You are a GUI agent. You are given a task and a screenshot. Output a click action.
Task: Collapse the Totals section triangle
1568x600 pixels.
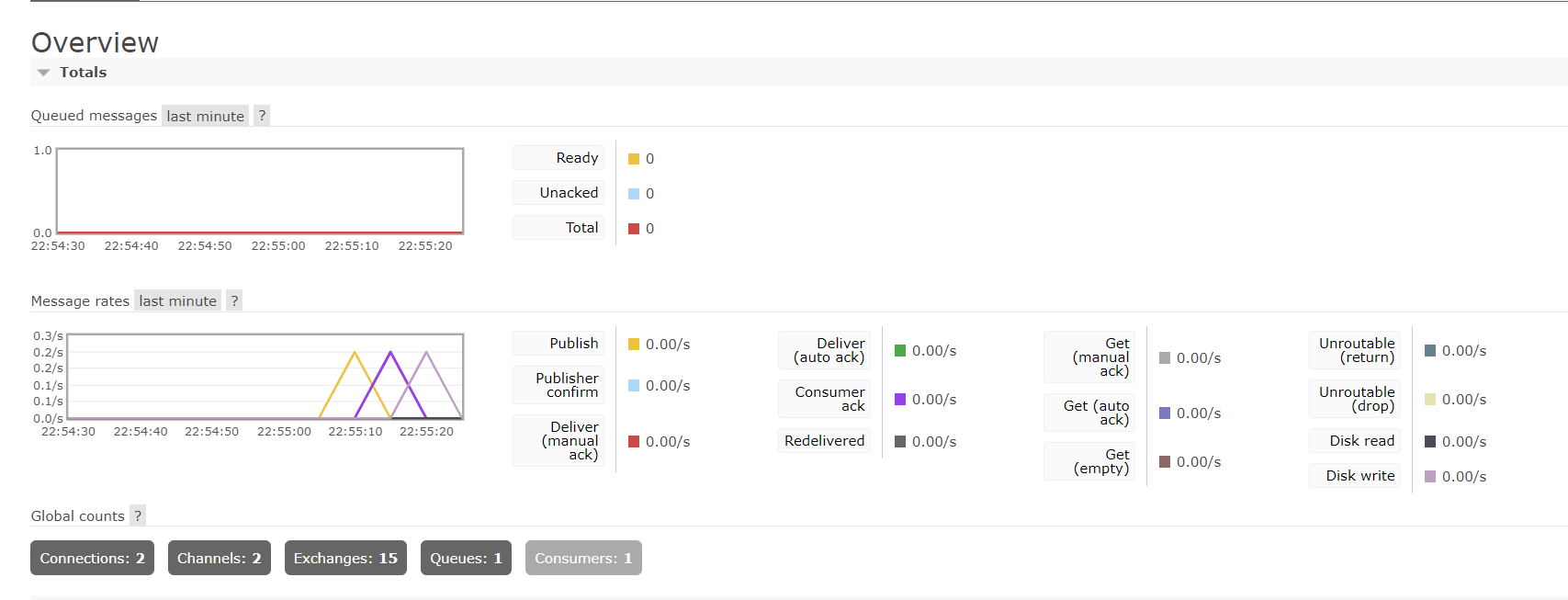coord(43,73)
